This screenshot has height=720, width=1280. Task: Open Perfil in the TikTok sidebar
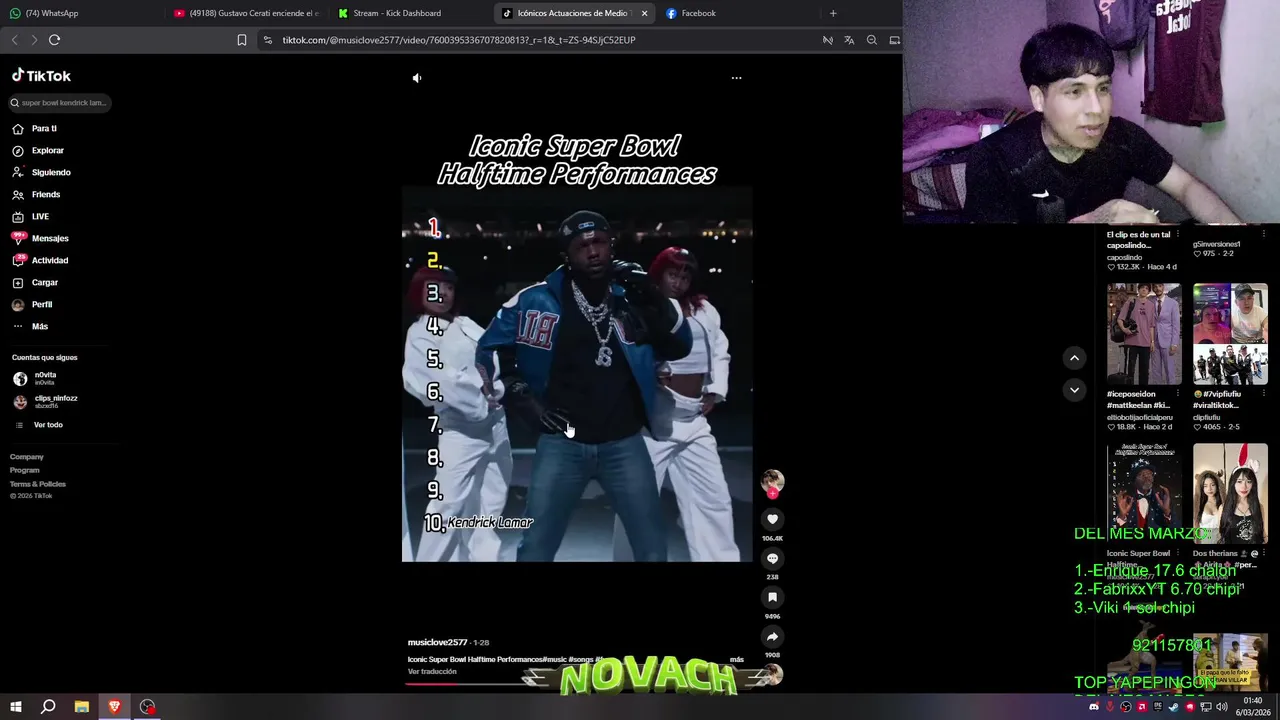(32, 305)
